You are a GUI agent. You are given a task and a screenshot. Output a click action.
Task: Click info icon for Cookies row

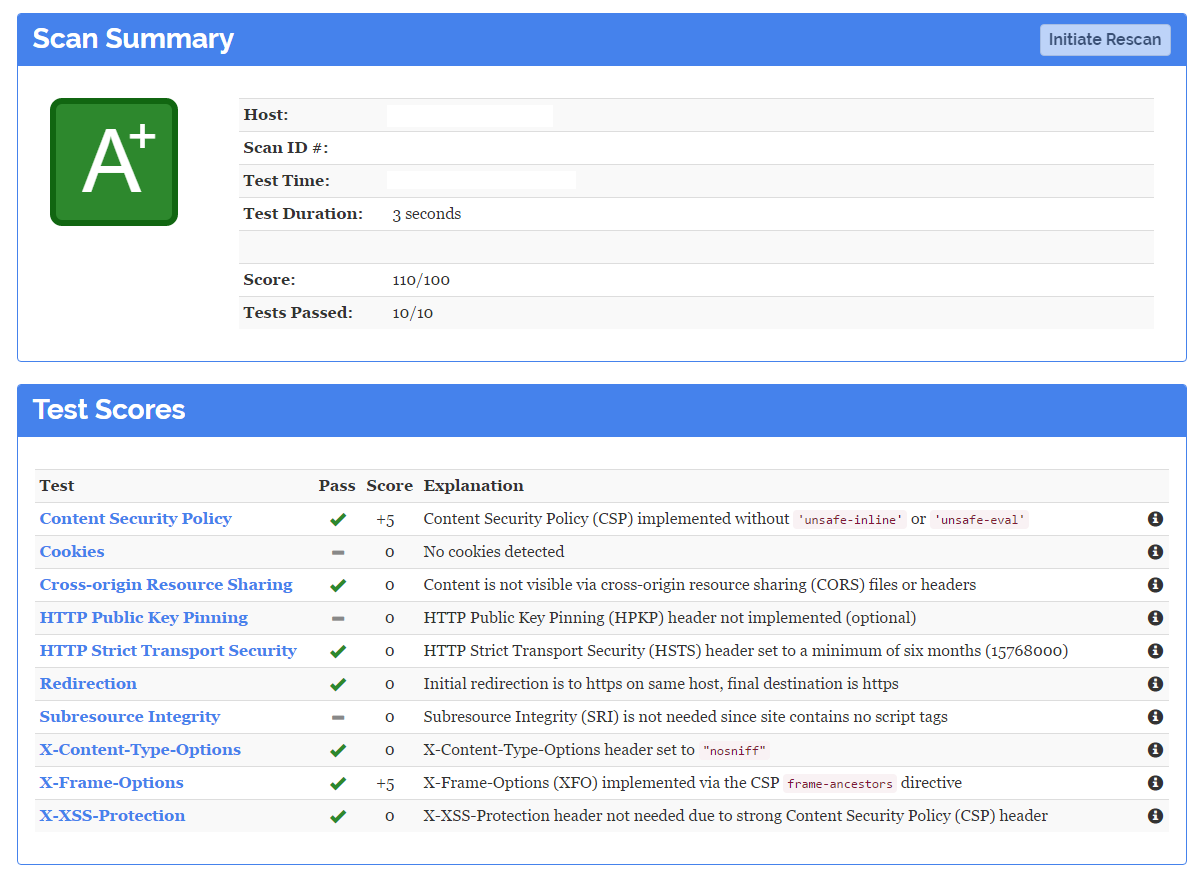(x=1155, y=552)
